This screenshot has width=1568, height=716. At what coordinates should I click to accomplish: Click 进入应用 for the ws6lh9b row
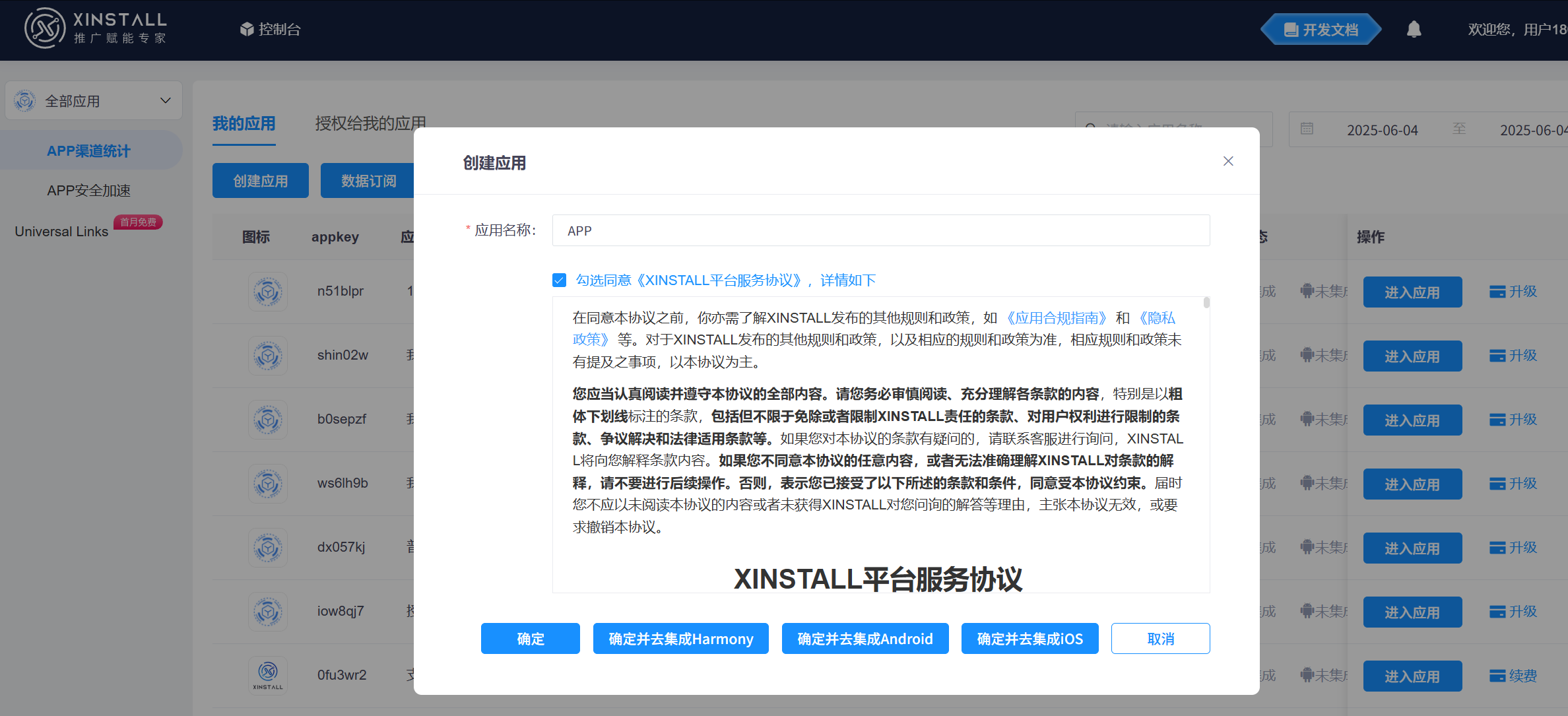(x=1413, y=484)
